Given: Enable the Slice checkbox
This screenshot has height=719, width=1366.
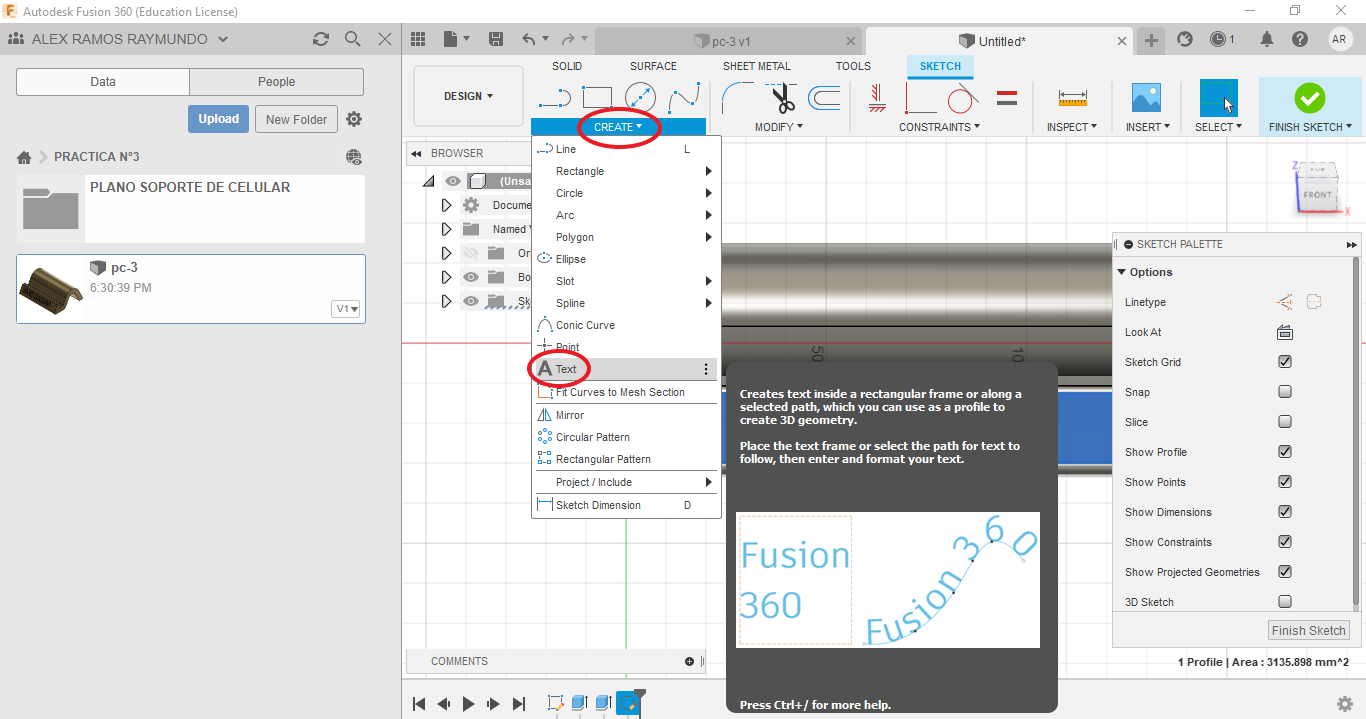Looking at the screenshot, I should [1285, 422].
